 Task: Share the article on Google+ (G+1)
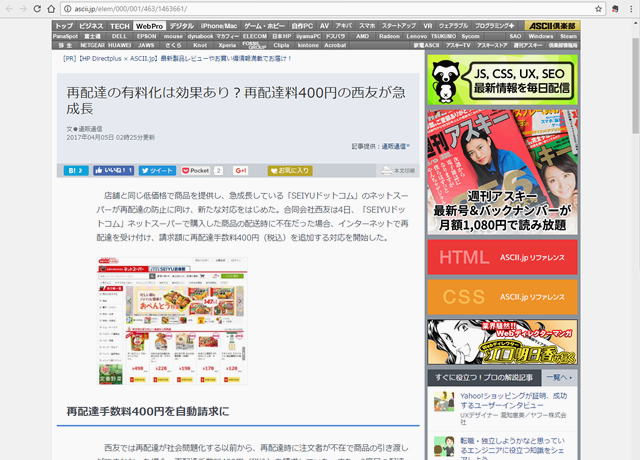coord(241,171)
